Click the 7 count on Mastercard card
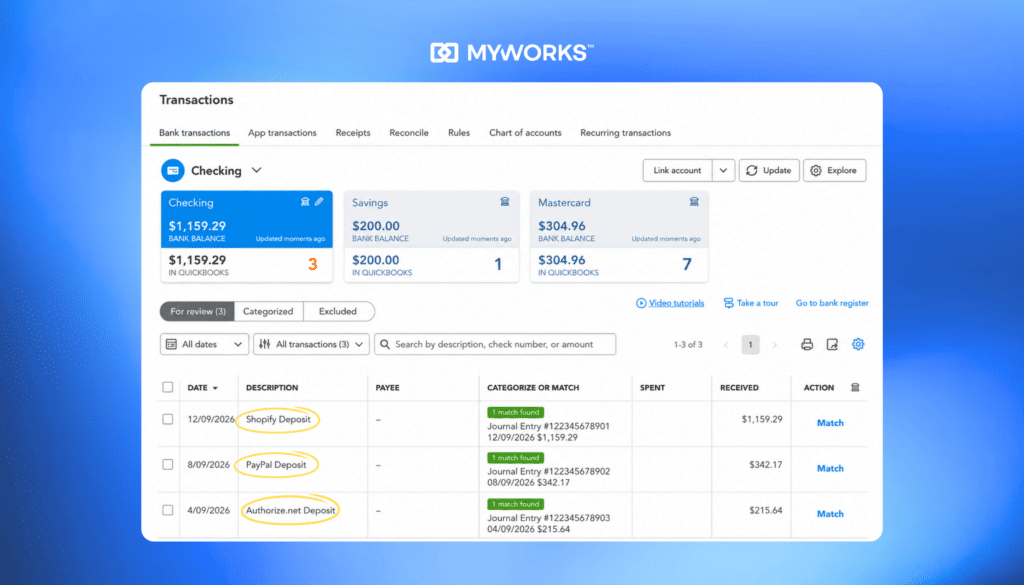This screenshot has height=585, width=1024. tap(686, 264)
